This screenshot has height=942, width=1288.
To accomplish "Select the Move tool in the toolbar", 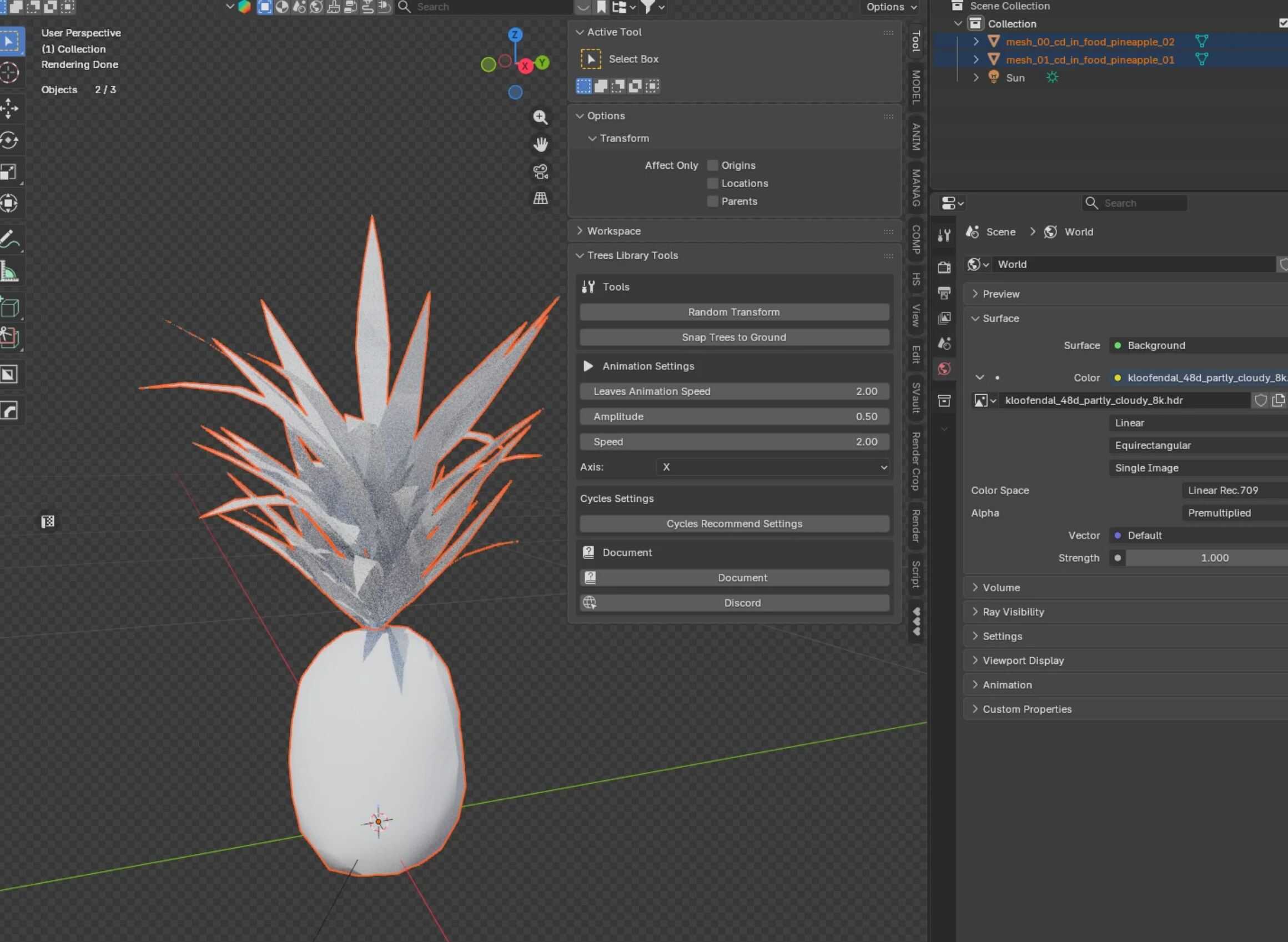I will click(9, 107).
